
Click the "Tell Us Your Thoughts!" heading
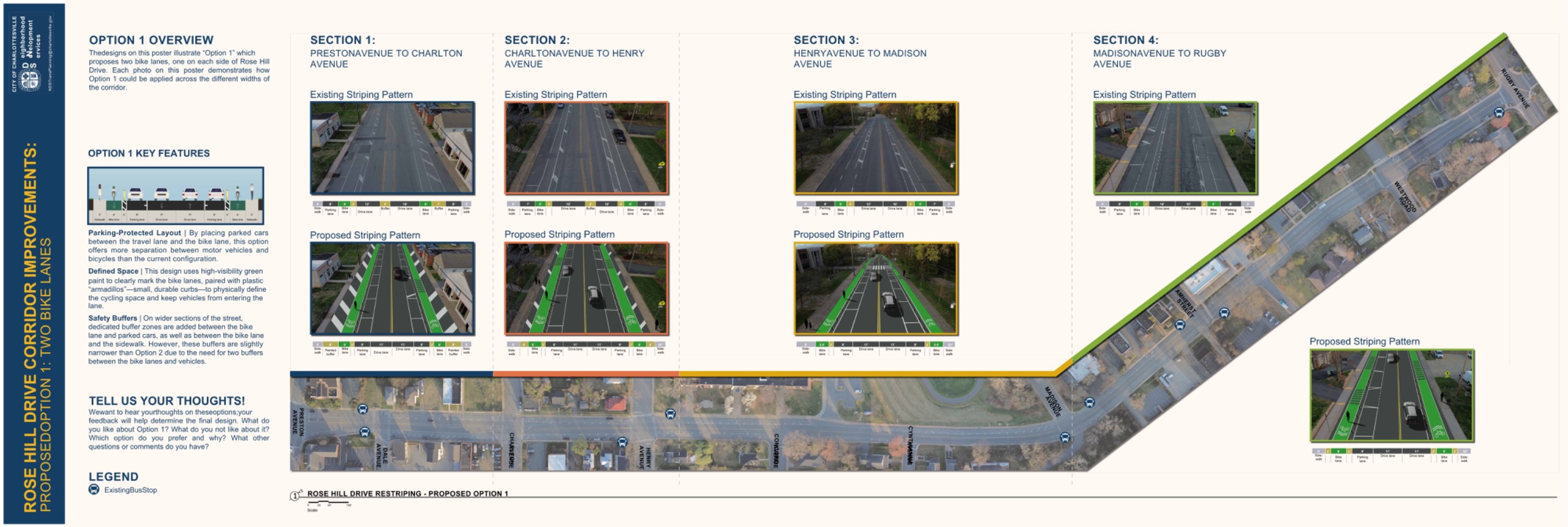click(167, 401)
